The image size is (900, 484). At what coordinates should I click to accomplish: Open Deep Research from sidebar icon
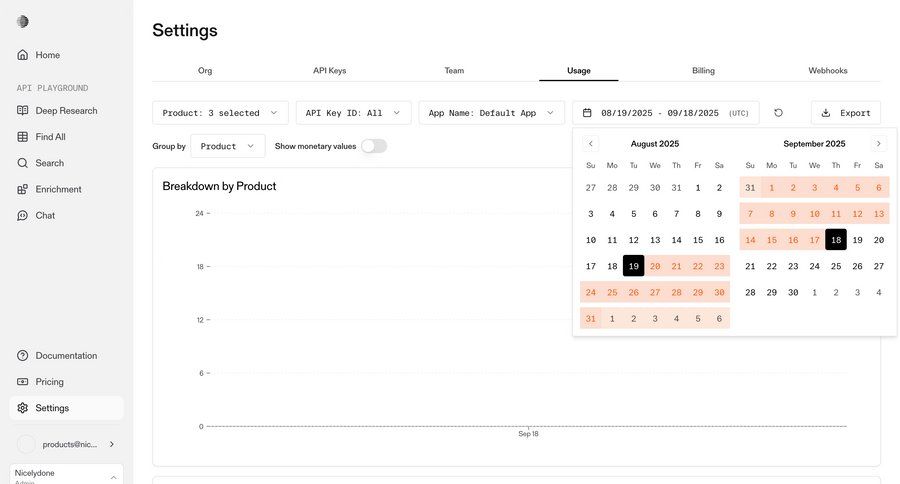click(23, 110)
